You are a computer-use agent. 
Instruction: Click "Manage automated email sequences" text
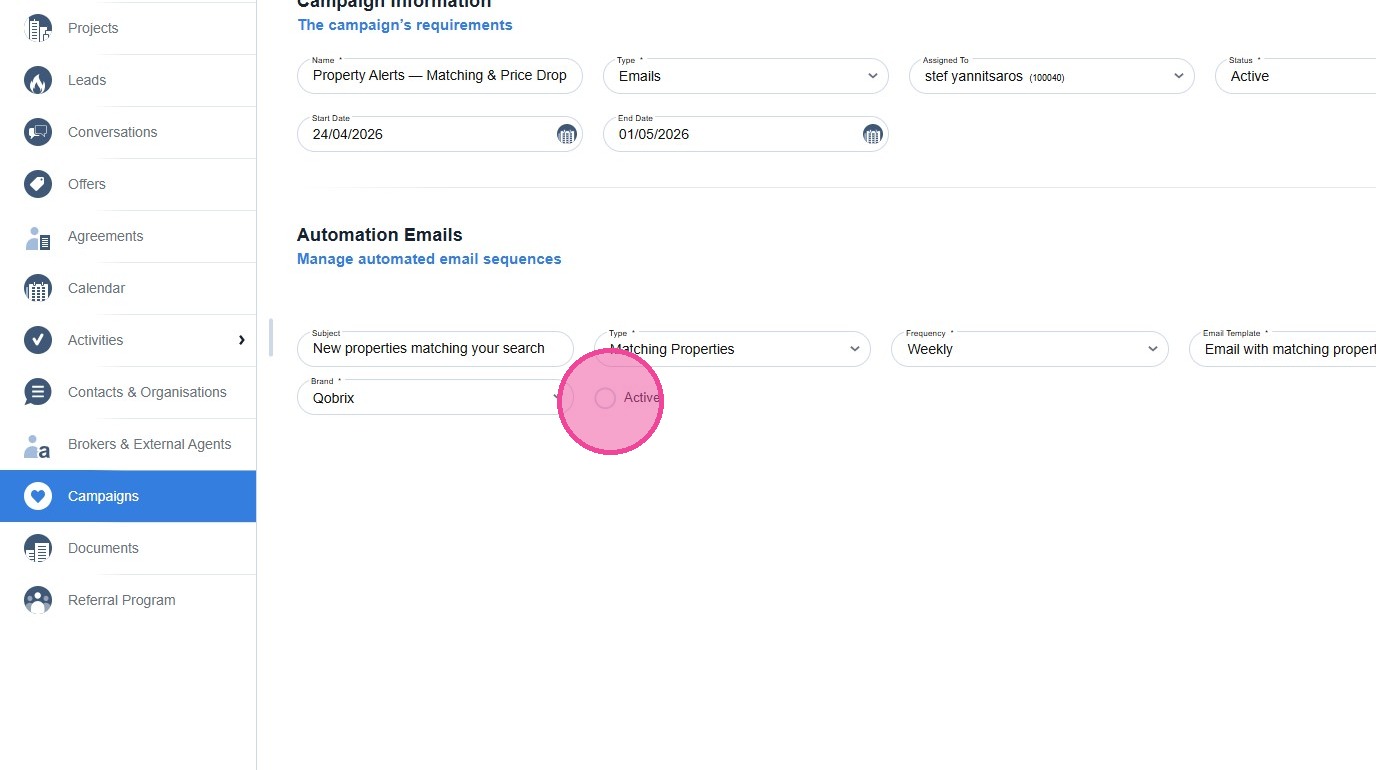tap(429, 259)
